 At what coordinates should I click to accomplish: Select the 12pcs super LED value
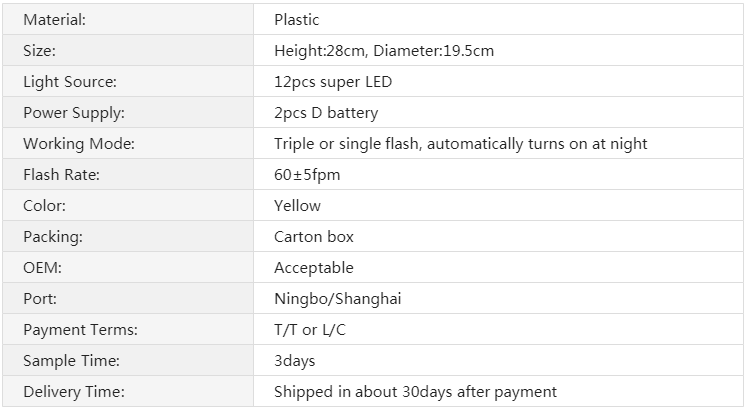[x=333, y=82]
